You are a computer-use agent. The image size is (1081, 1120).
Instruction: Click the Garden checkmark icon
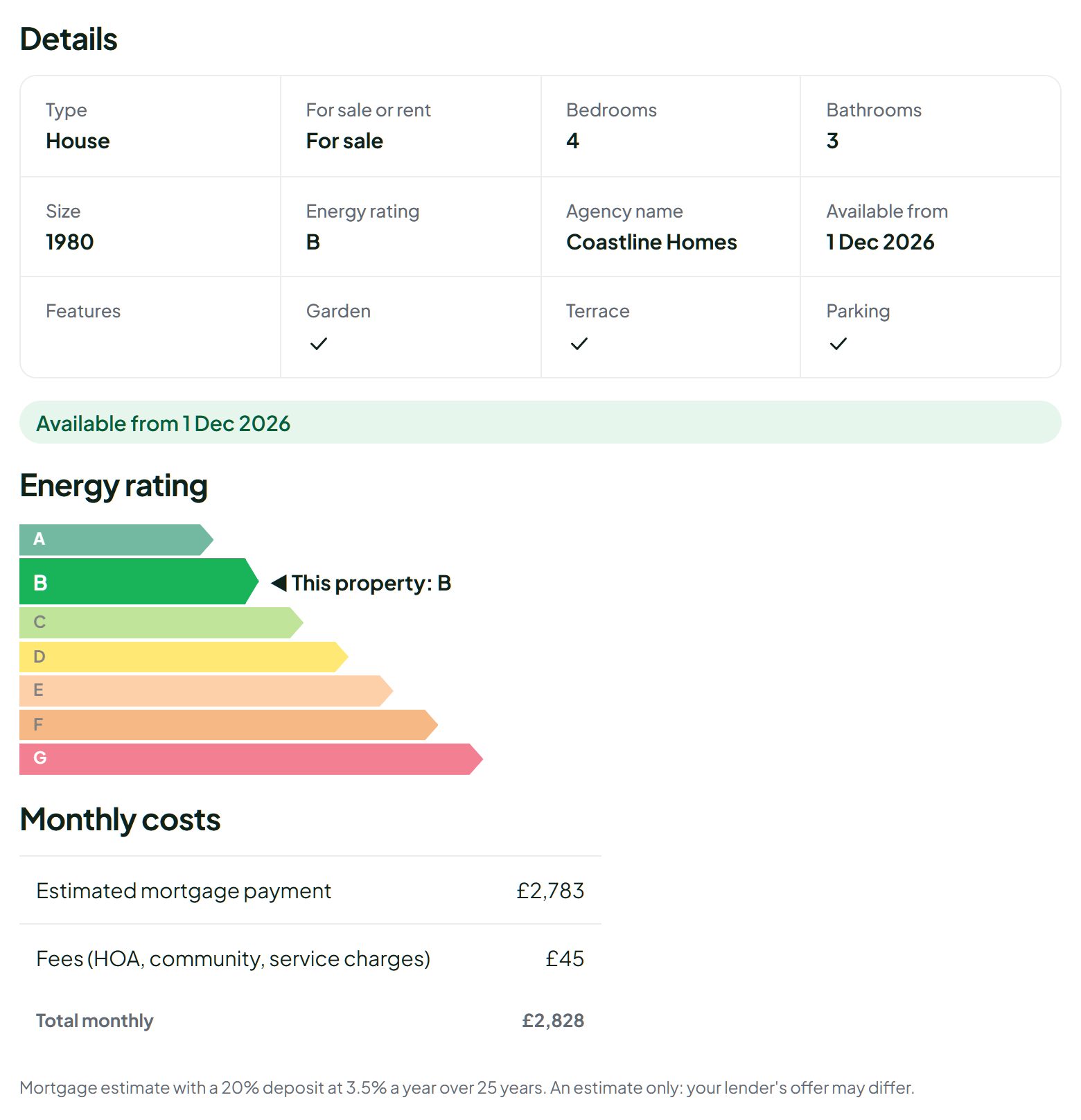click(319, 344)
